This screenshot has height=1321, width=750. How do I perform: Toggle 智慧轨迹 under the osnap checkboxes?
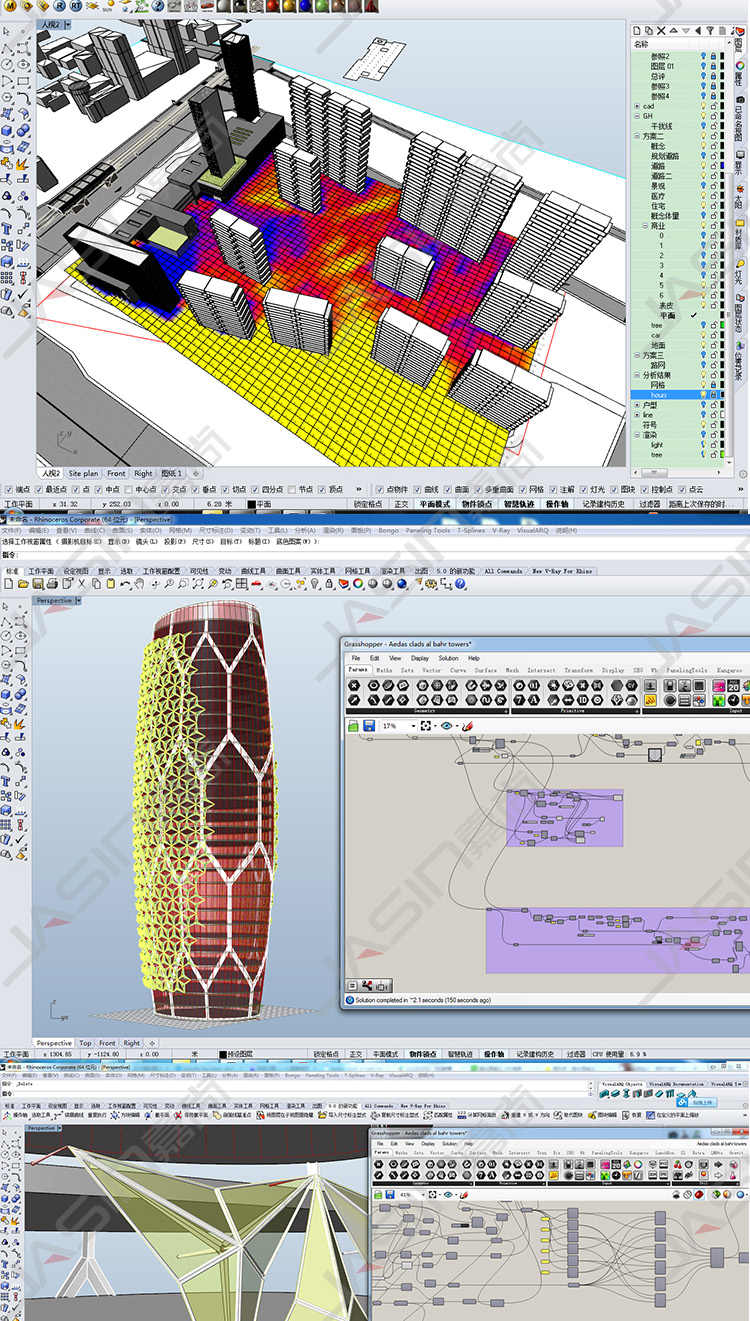(x=518, y=504)
